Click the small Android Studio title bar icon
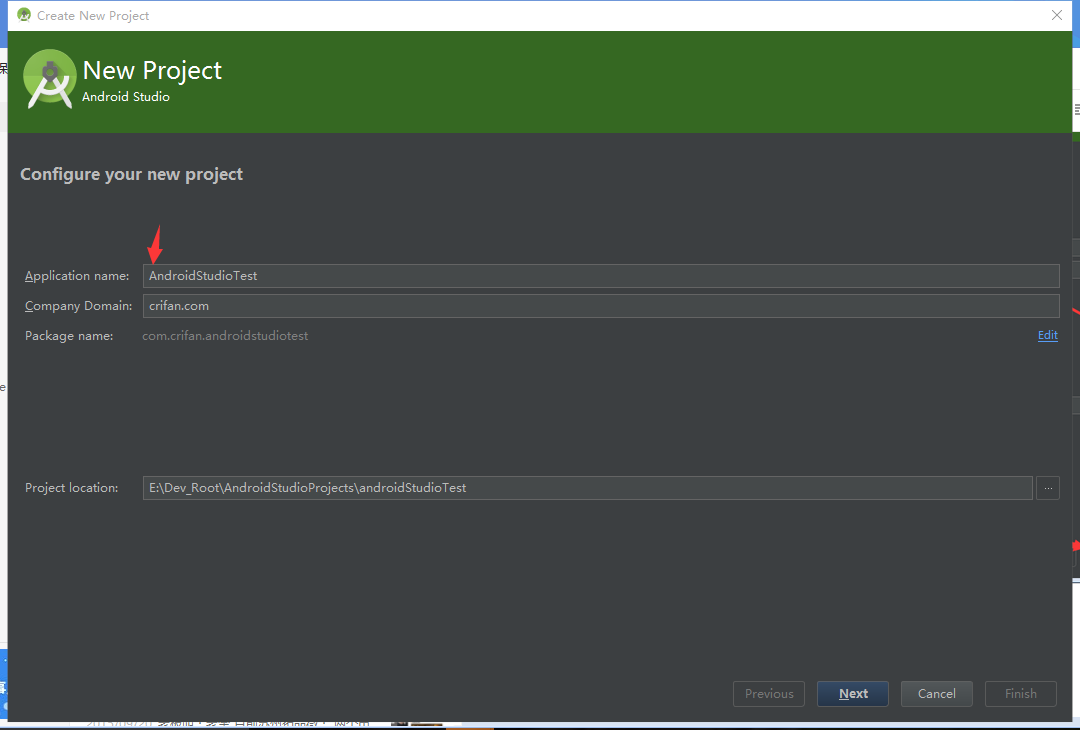The image size is (1080, 730). click(24, 15)
